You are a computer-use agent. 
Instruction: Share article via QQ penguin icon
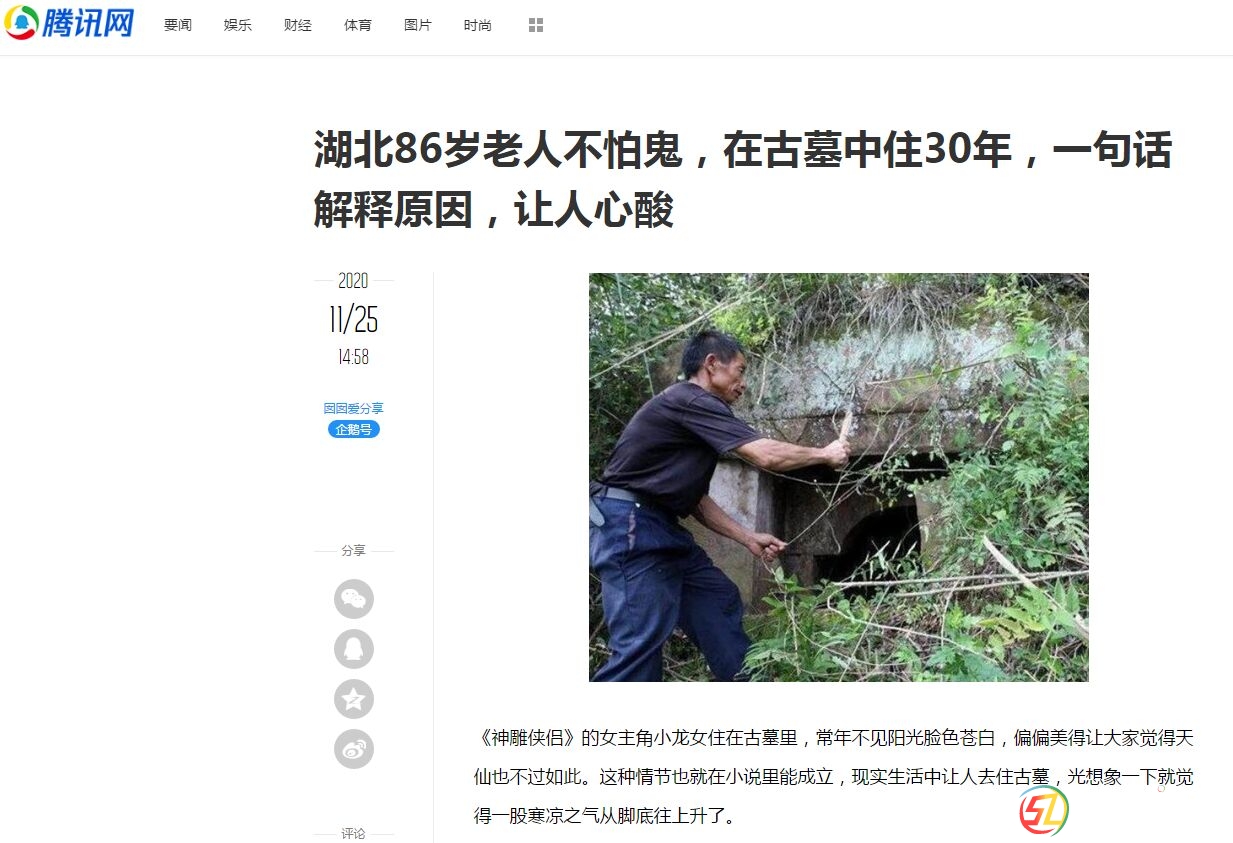[353, 649]
